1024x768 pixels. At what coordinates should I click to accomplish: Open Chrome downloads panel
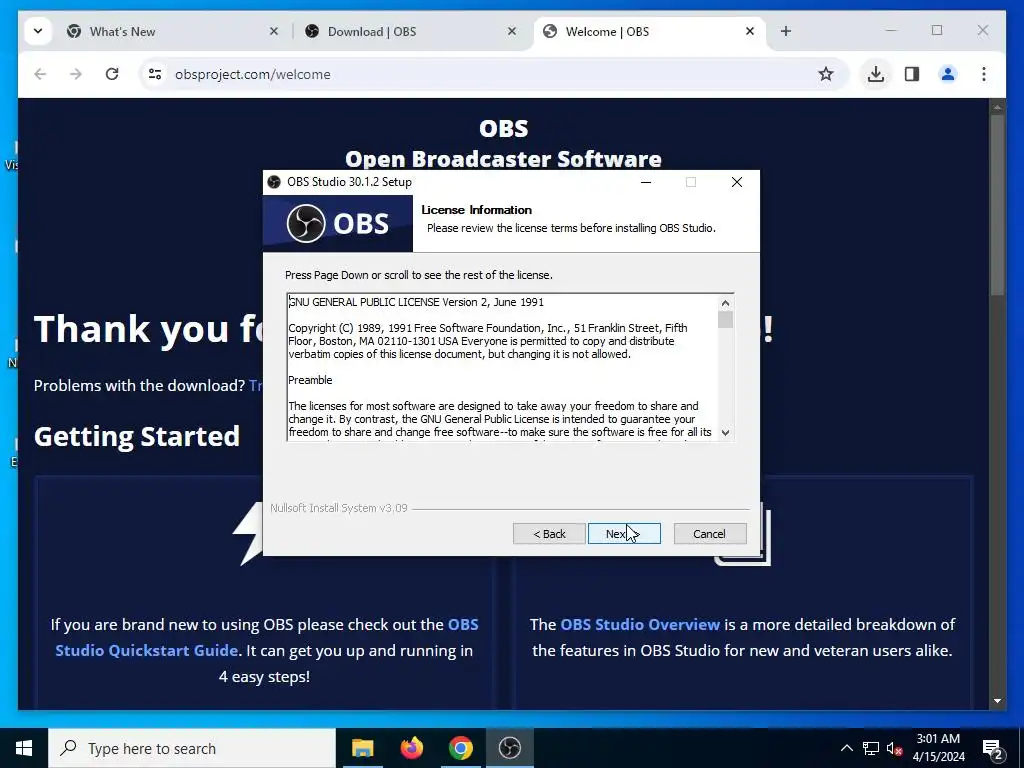point(876,74)
